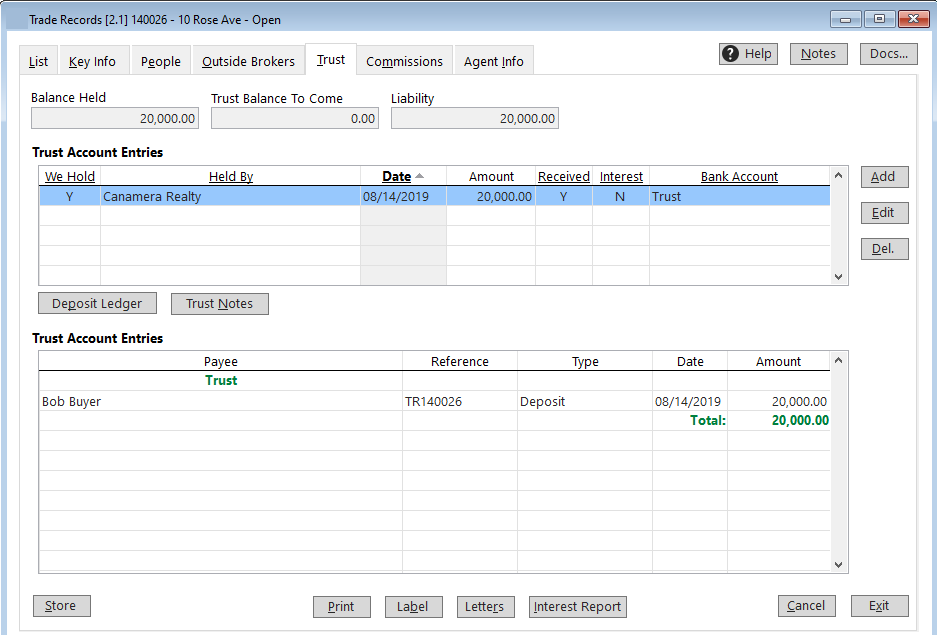The height and width of the screenshot is (635, 937).
Task: Go back to the List tab
Action: click(38, 60)
